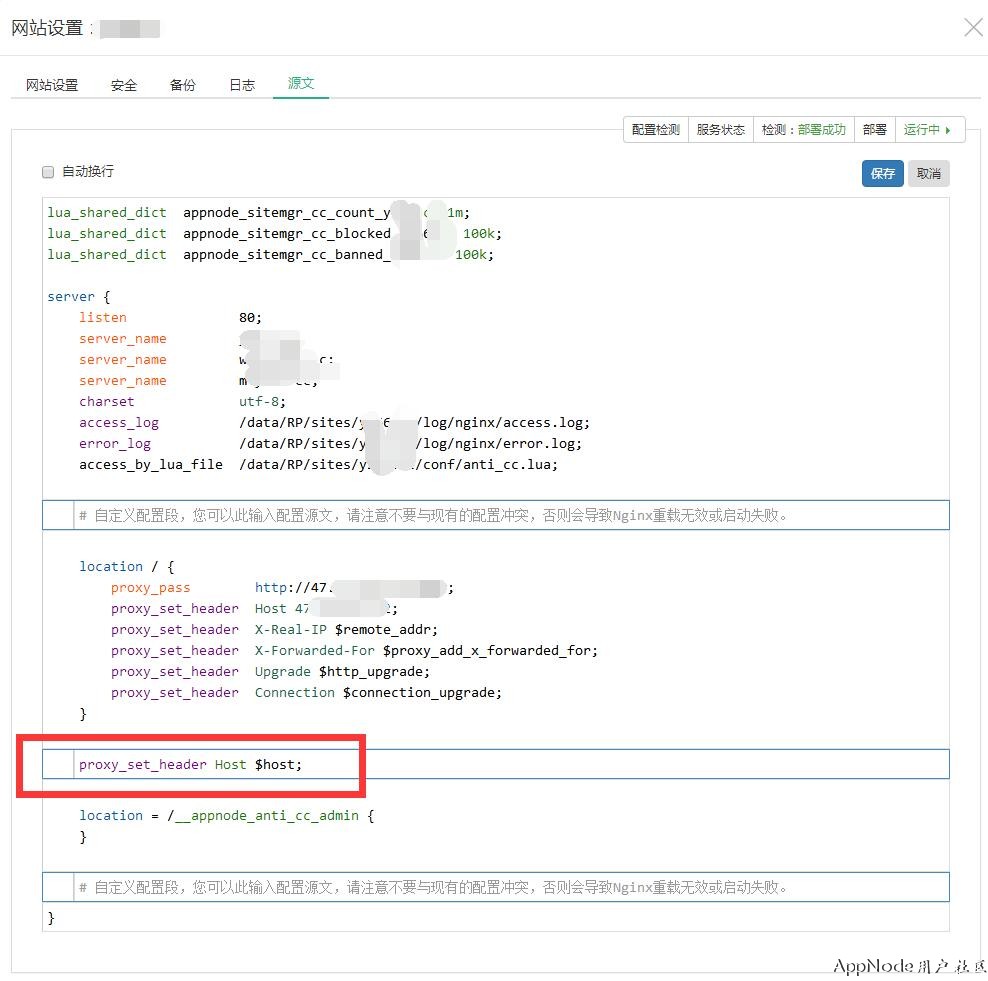Image resolution: width=988 pixels, height=981 pixels.
Task: Select the 源文 tab
Action: [301, 83]
